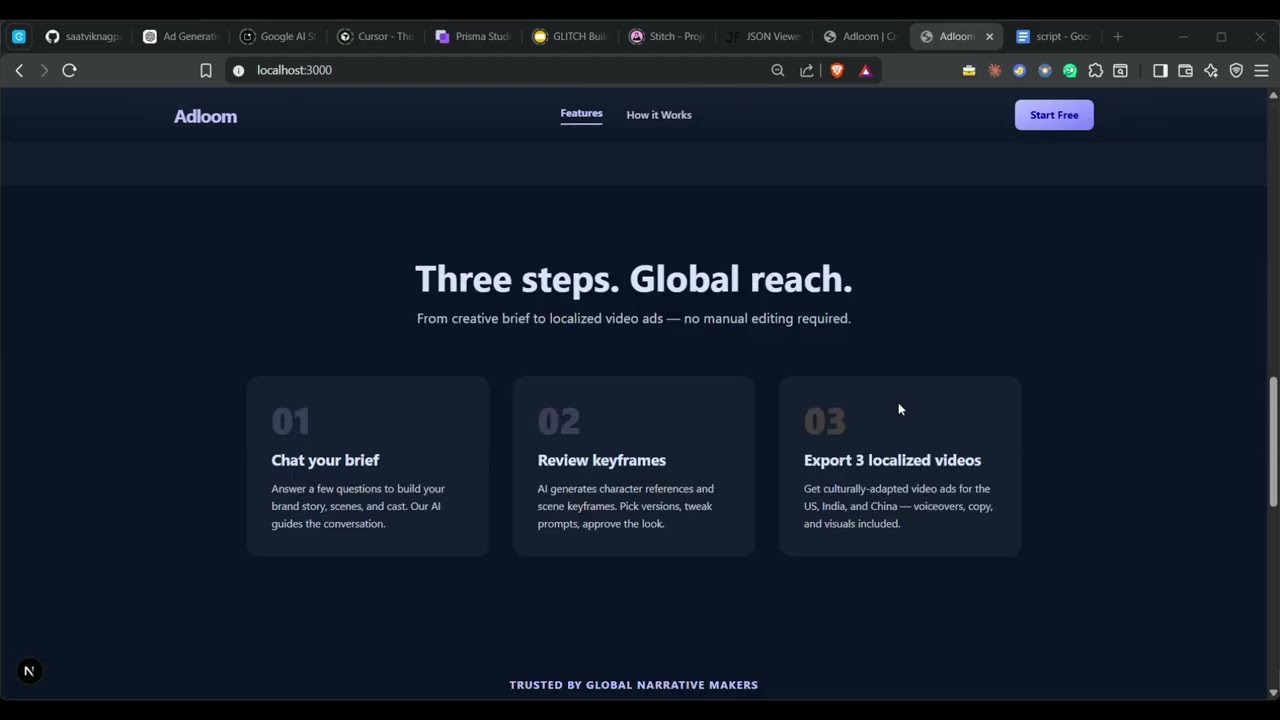Switch to the Ad Generator tab

(181, 36)
